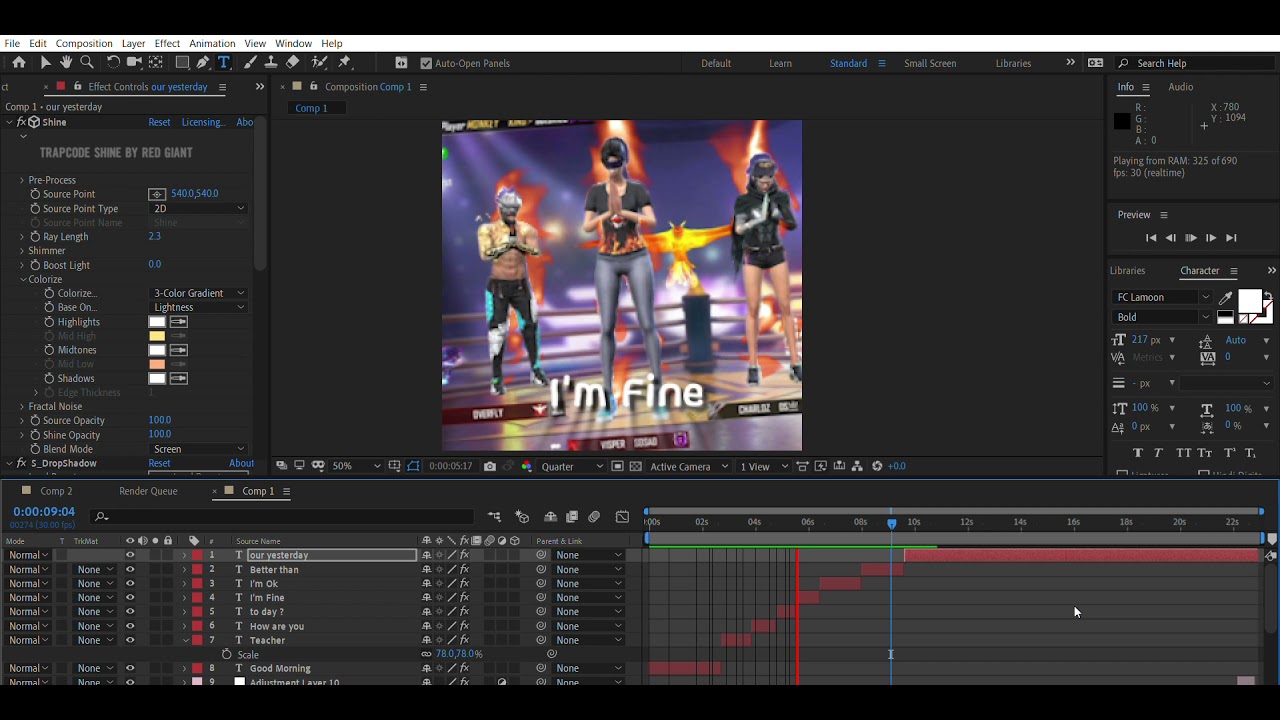Reset the Shine effect
The height and width of the screenshot is (720, 1280).
point(159,122)
